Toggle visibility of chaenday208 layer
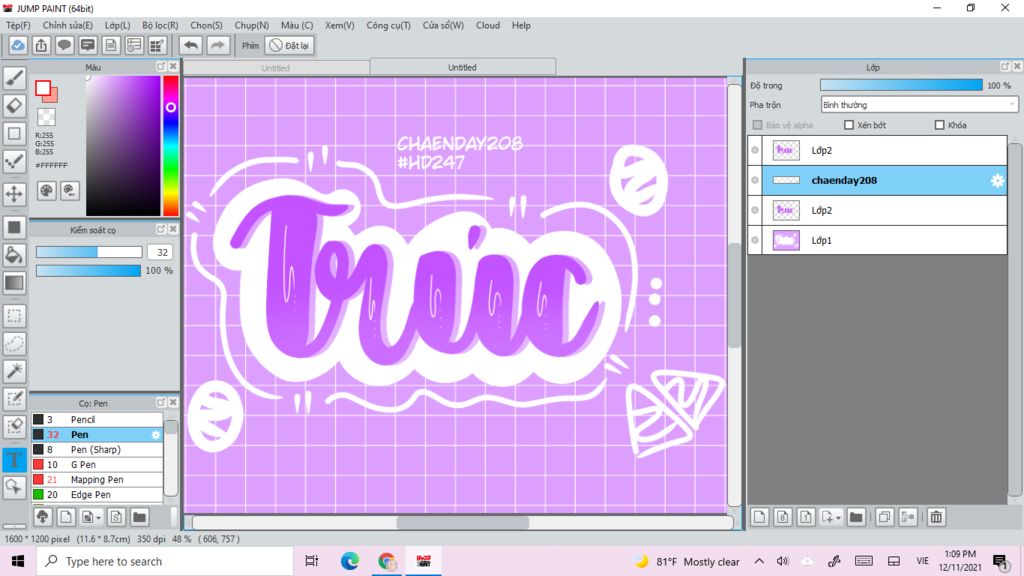 coord(755,180)
